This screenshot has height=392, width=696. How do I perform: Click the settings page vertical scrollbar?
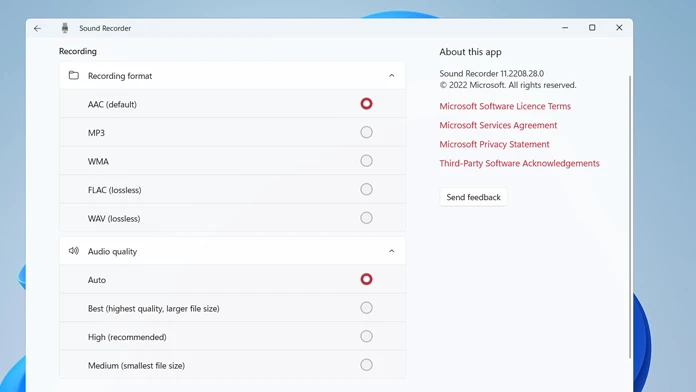(x=630, y=217)
